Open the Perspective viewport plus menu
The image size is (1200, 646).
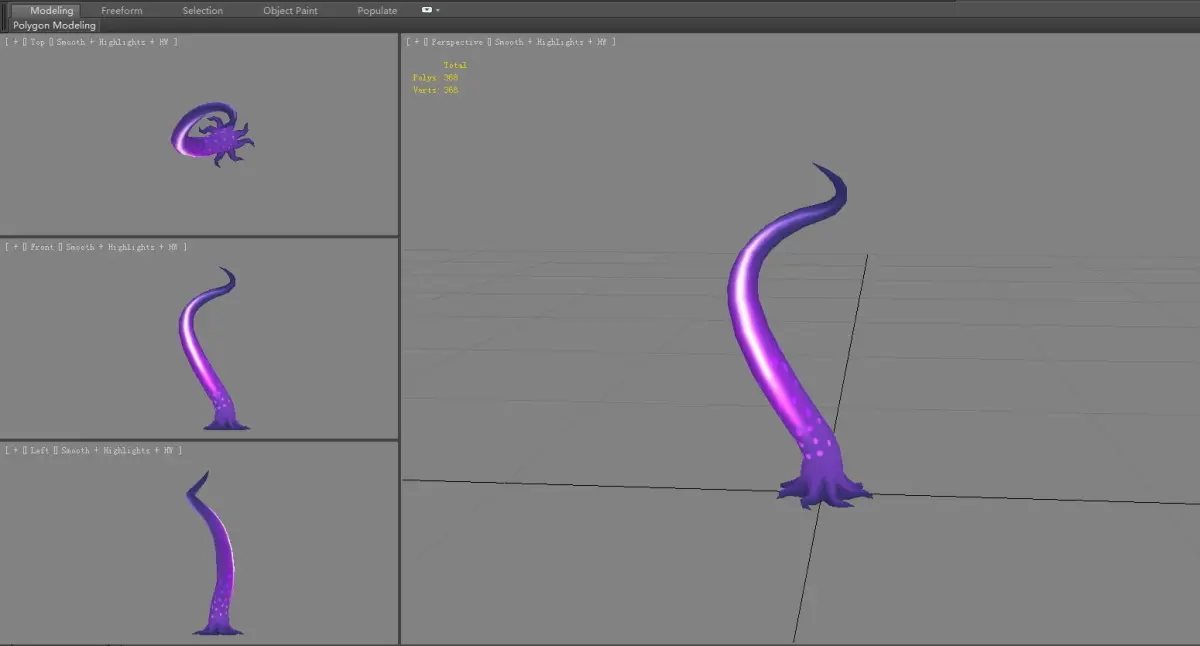pos(416,42)
